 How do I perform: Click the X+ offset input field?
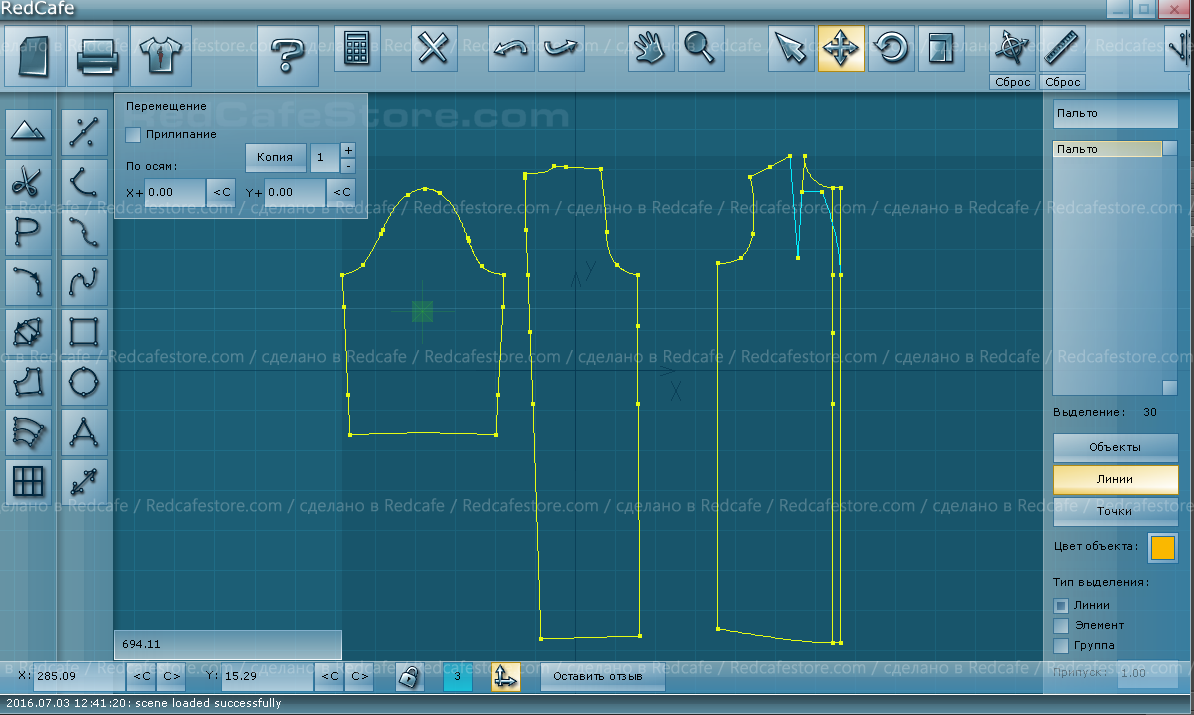[174, 193]
